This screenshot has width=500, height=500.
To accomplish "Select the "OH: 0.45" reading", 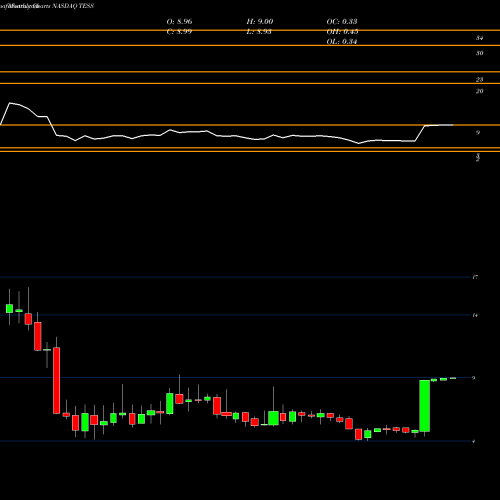I will (x=342, y=32).
